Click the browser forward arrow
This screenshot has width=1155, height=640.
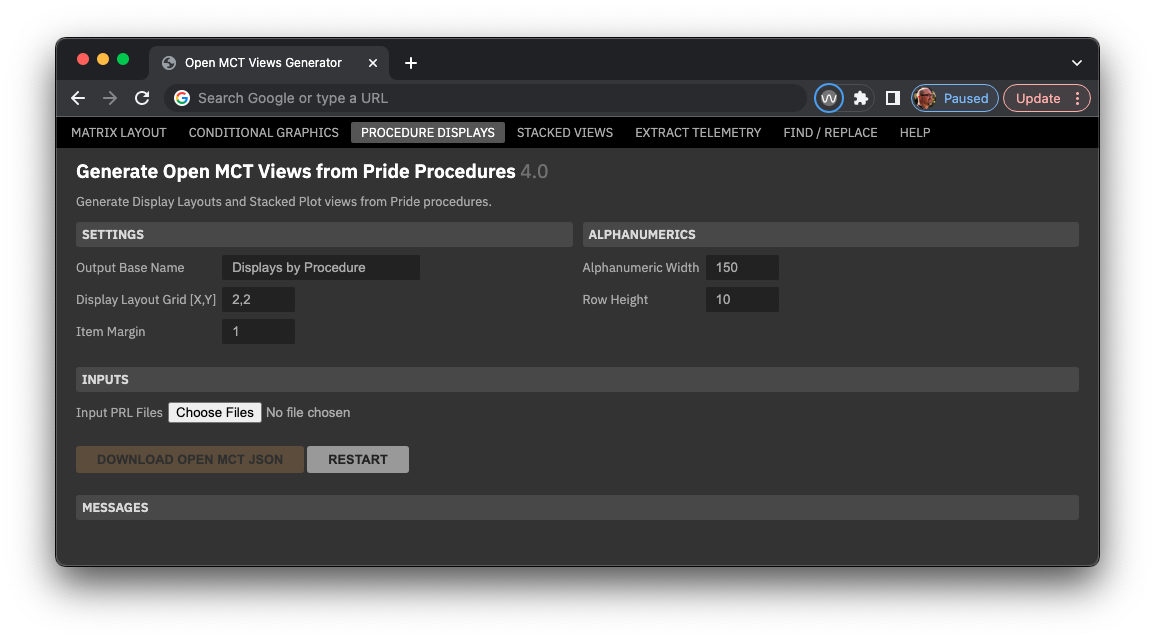pyautogui.click(x=110, y=98)
